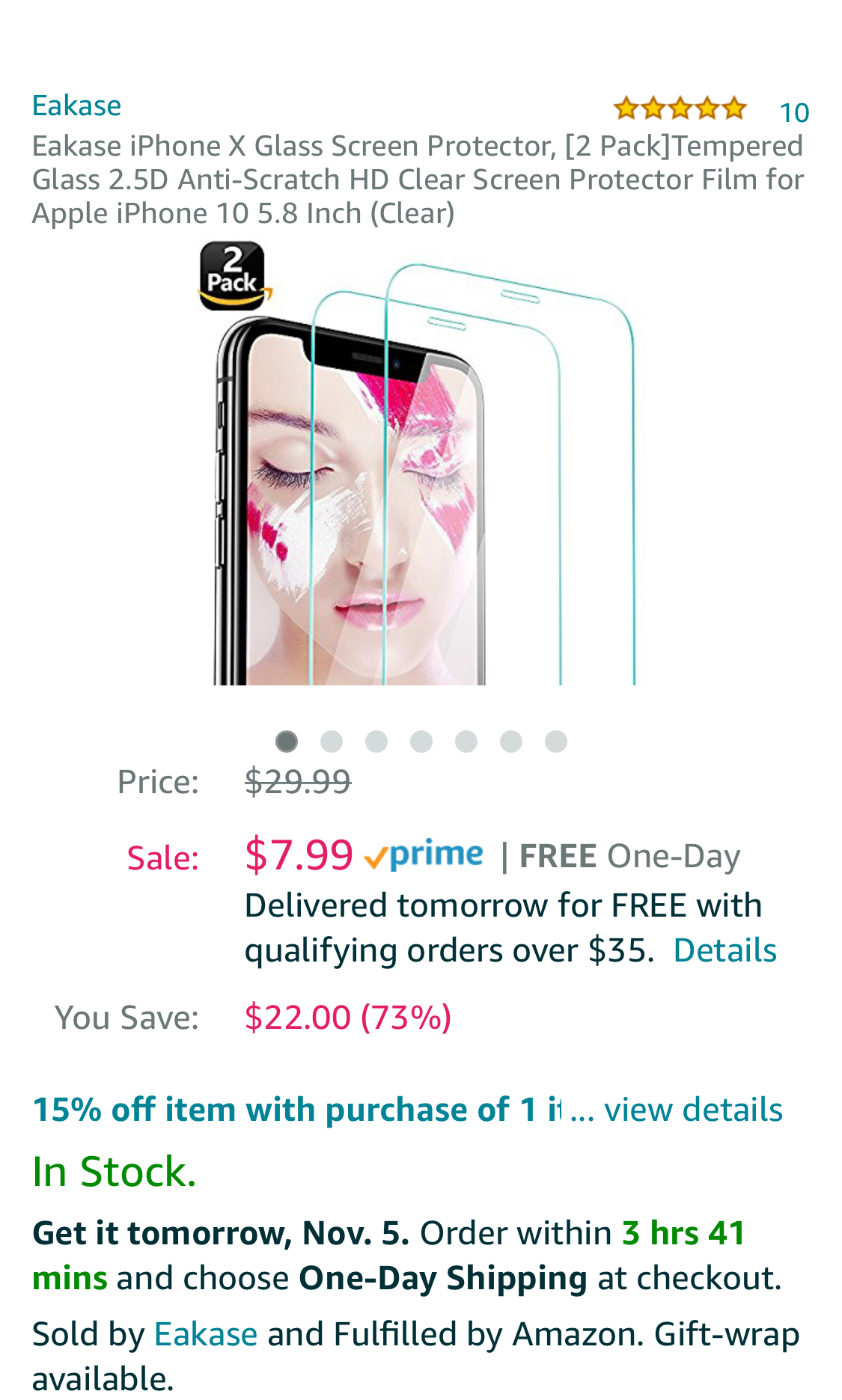842x1400 pixels.
Task: Select the first image carousel dot
Action: (x=287, y=742)
